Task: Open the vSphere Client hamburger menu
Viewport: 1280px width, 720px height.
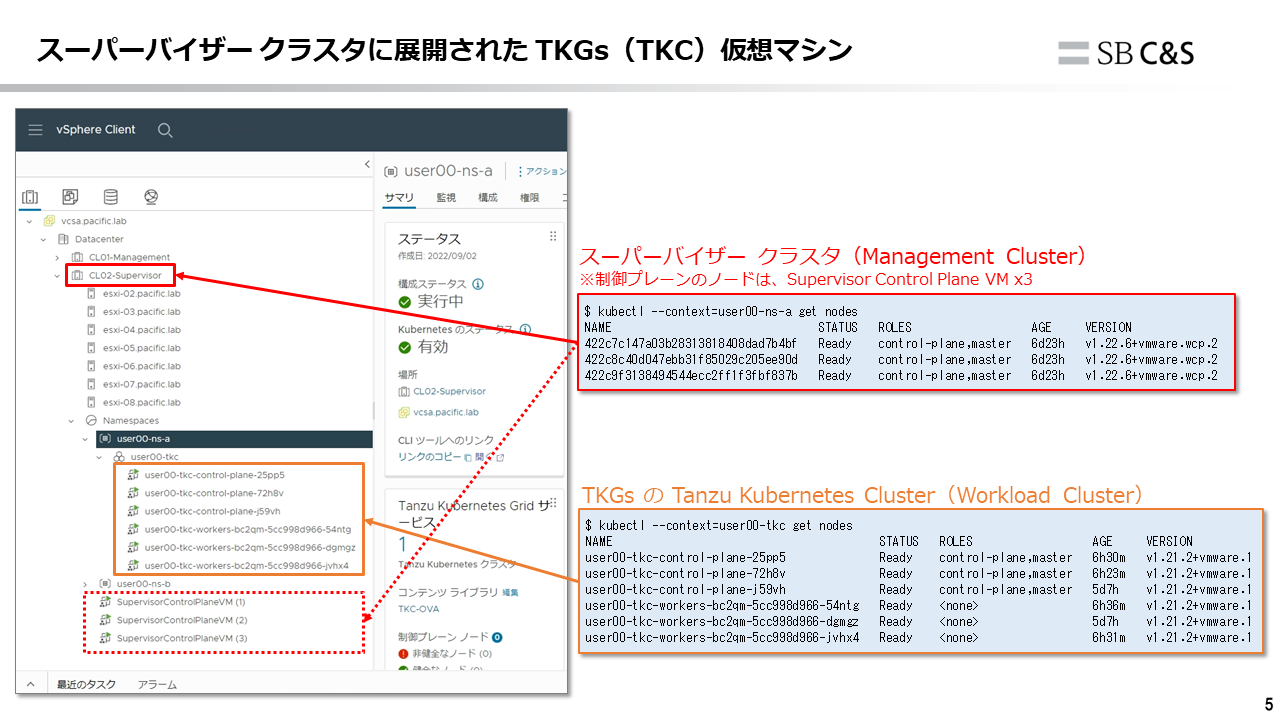Action: (x=35, y=130)
